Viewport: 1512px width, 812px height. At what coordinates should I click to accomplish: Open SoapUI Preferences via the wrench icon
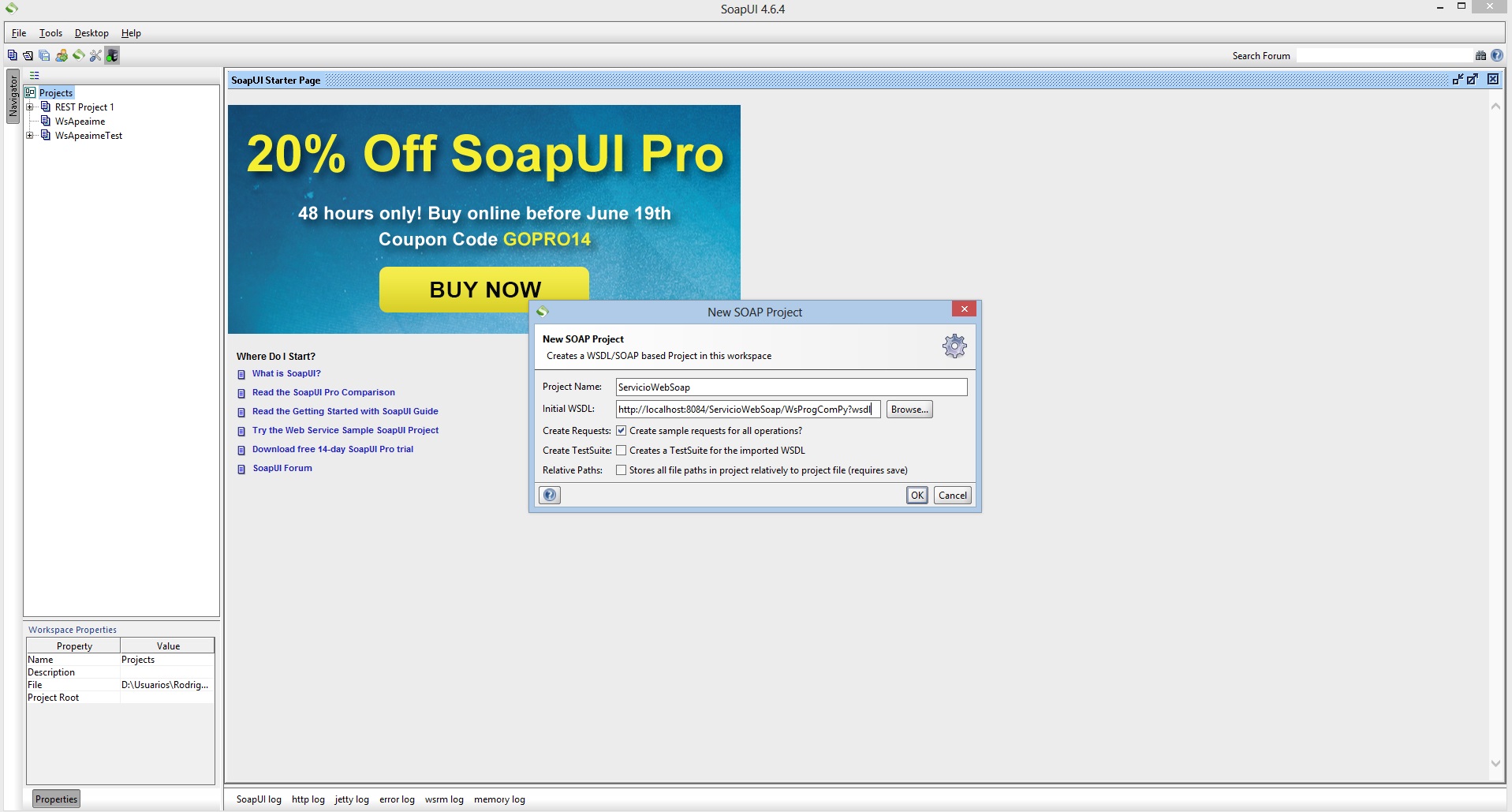pos(95,55)
